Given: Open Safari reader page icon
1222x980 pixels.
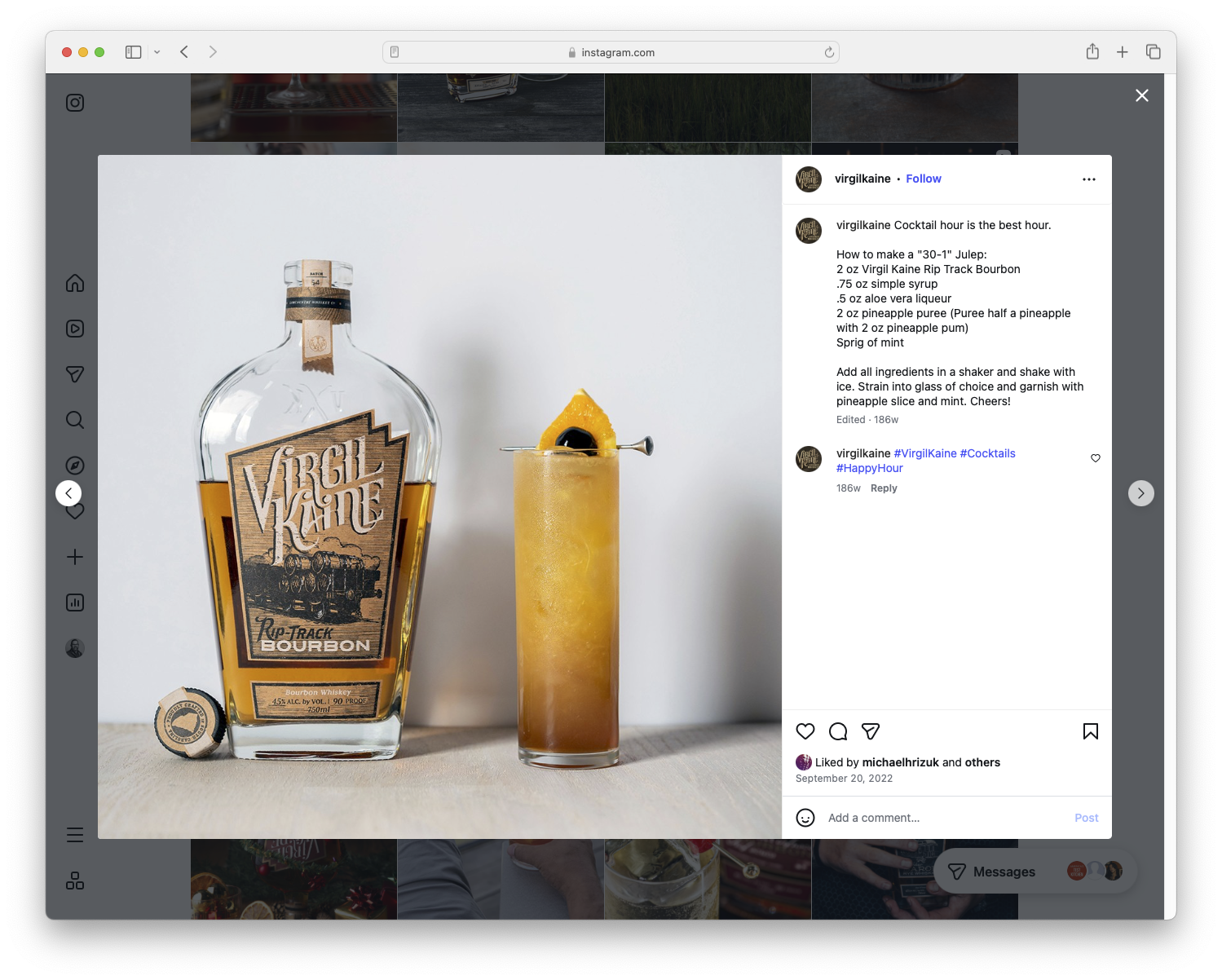Looking at the screenshot, I should coord(395,52).
